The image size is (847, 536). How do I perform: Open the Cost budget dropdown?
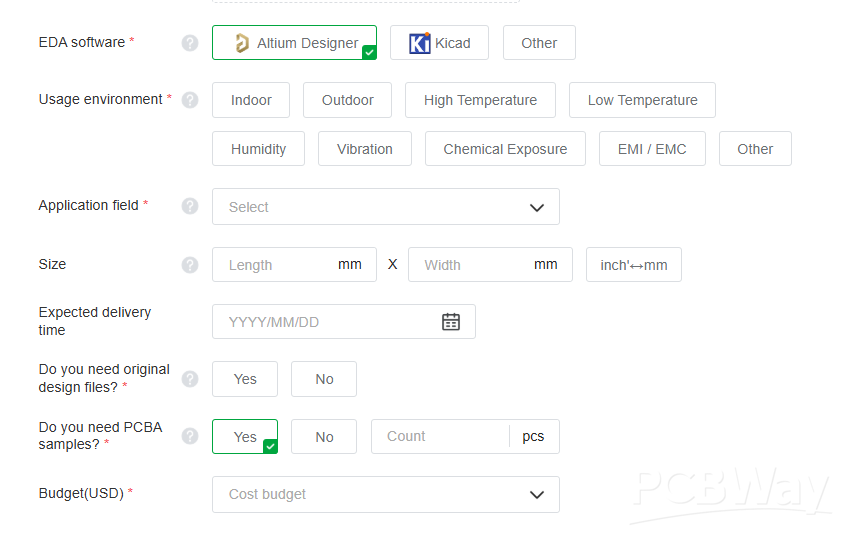coord(385,494)
